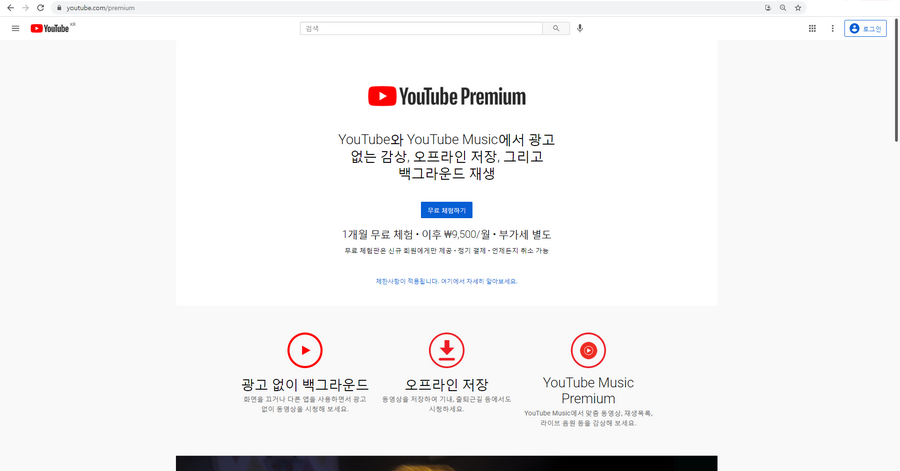This screenshot has width=900, height=471.
Task: Click the blue 무료 체험하기 button
Action: (447, 210)
